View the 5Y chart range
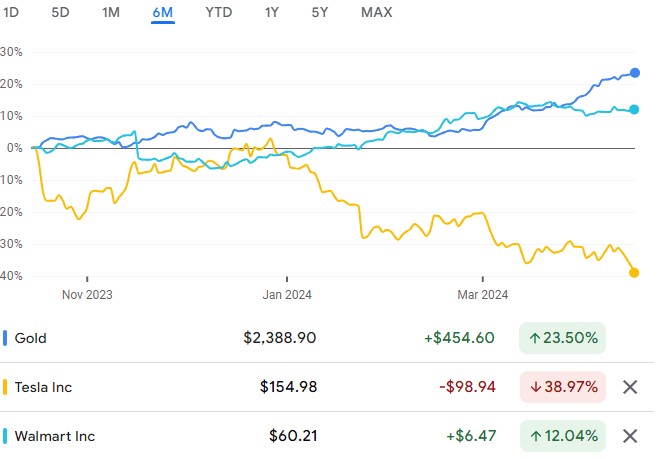This screenshot has height=459, width=658. click(x=321, y=13)
